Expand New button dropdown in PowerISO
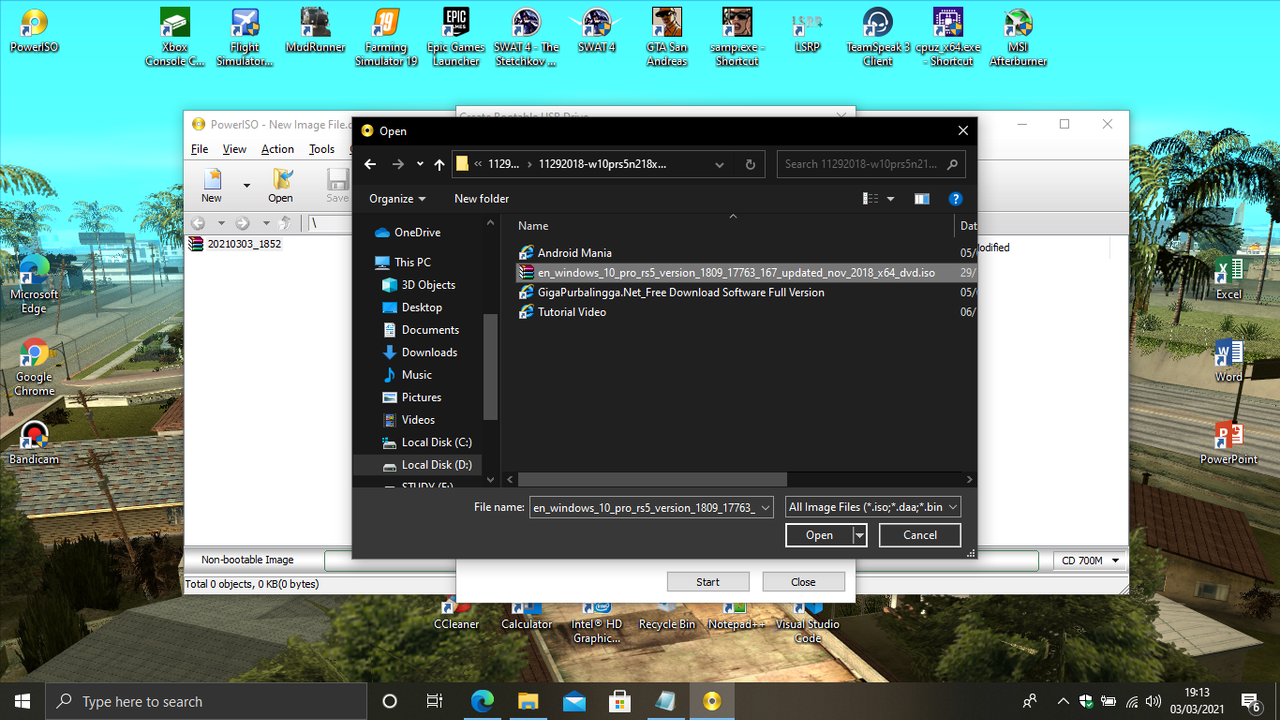The height and width of the screenshot is (720, 1280). (246, 185)
